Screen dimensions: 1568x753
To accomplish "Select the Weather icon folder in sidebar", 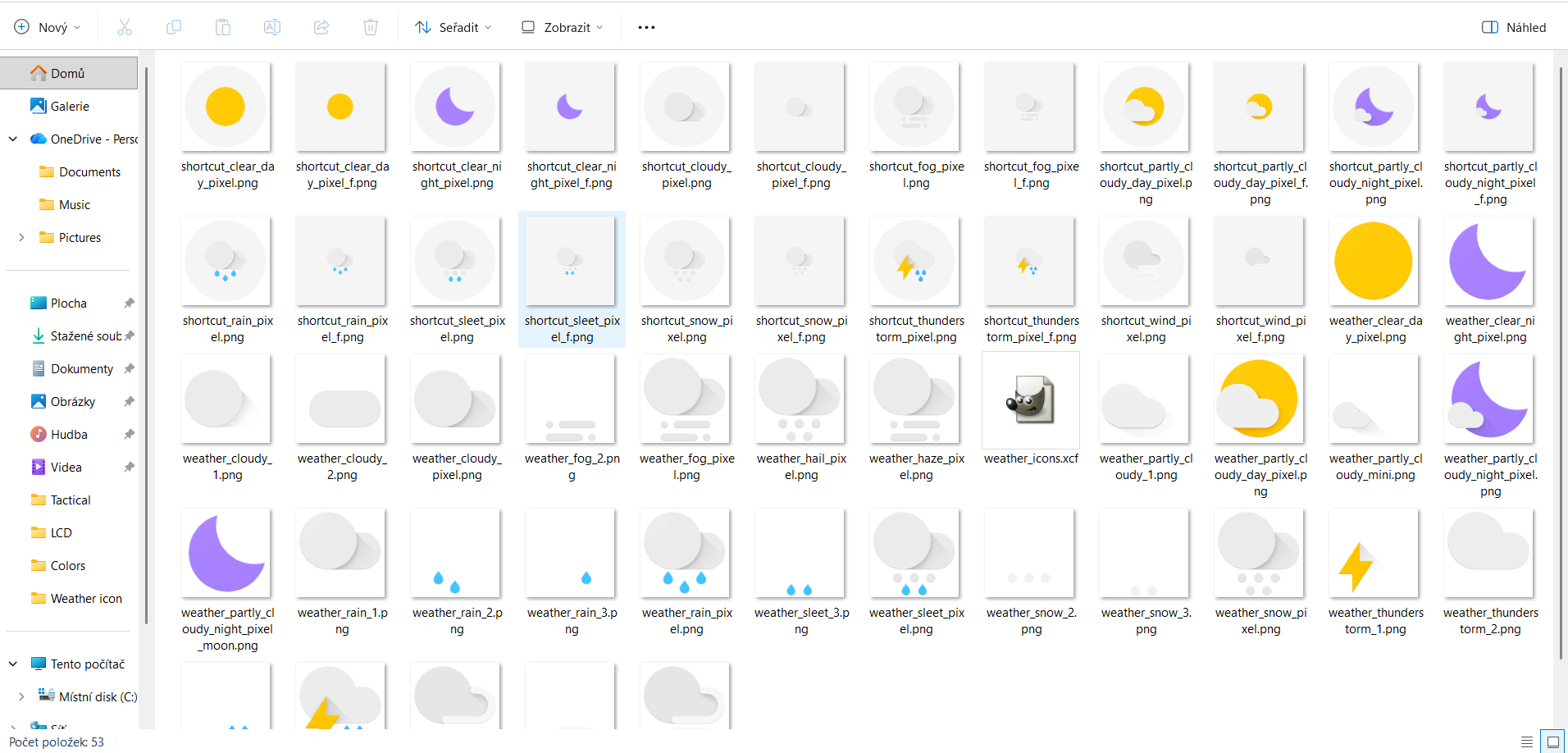I will [x=86, y=598].
